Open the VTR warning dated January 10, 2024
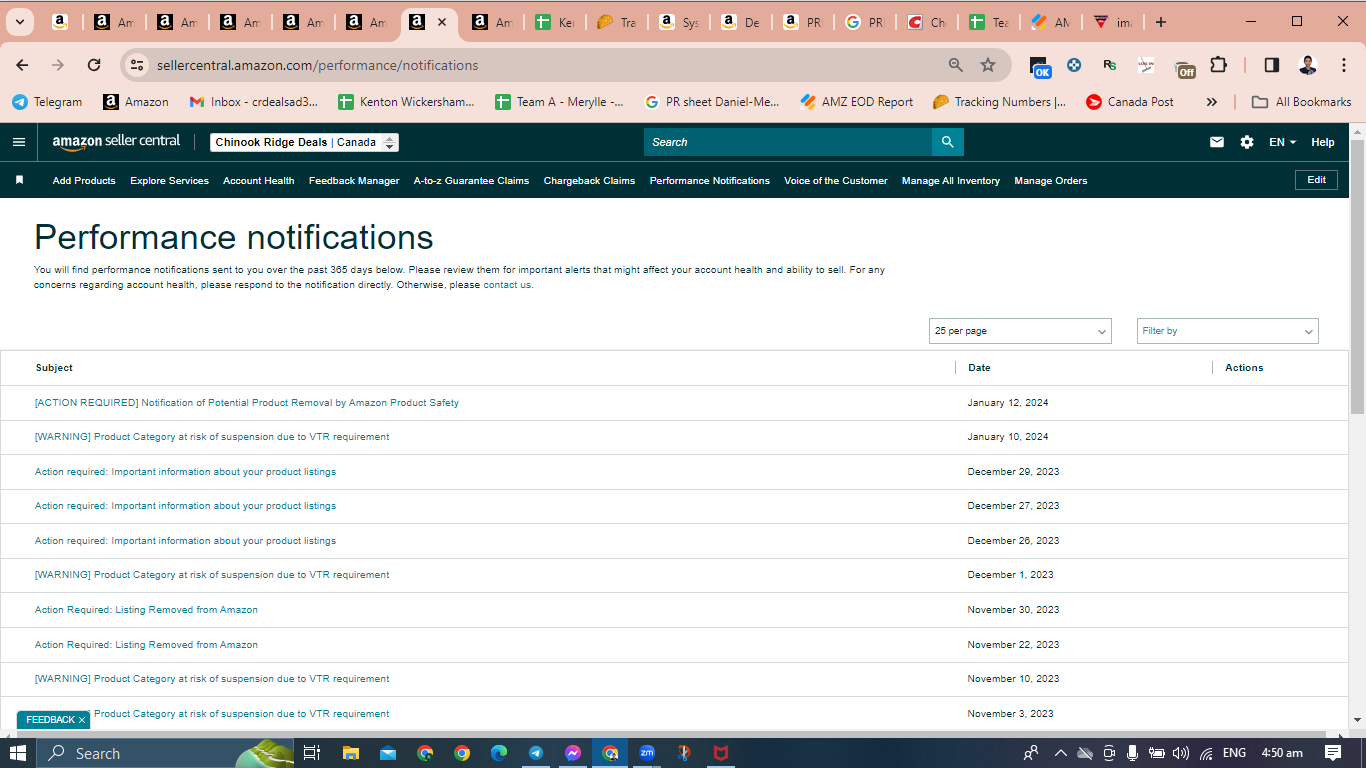The width and height of the screenshot is (1366, 768). click(x=212, y=437)
